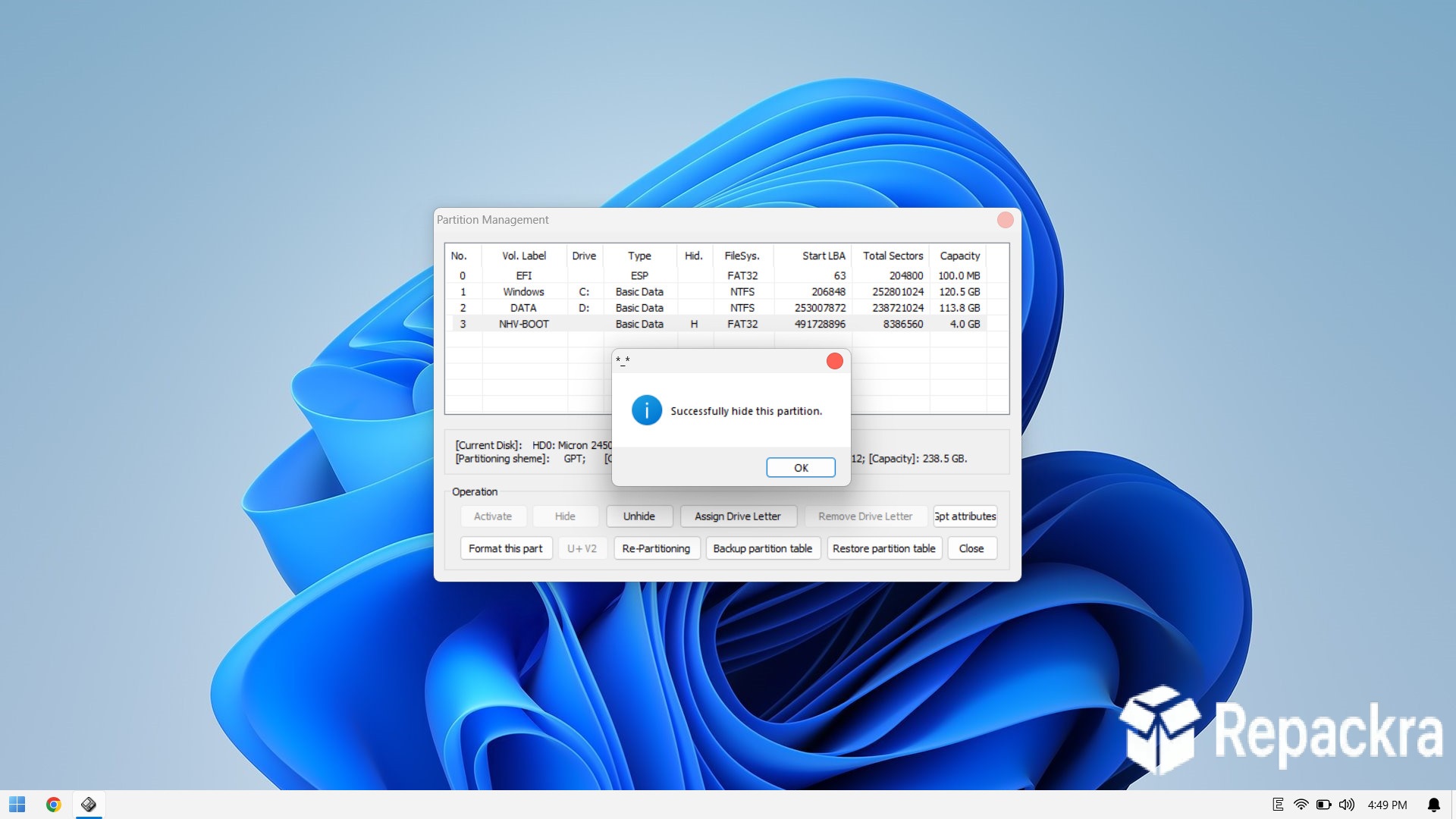Open Google Chrome from the taskbar
The image size is (1456, 819).
click(x=53, y=805)
